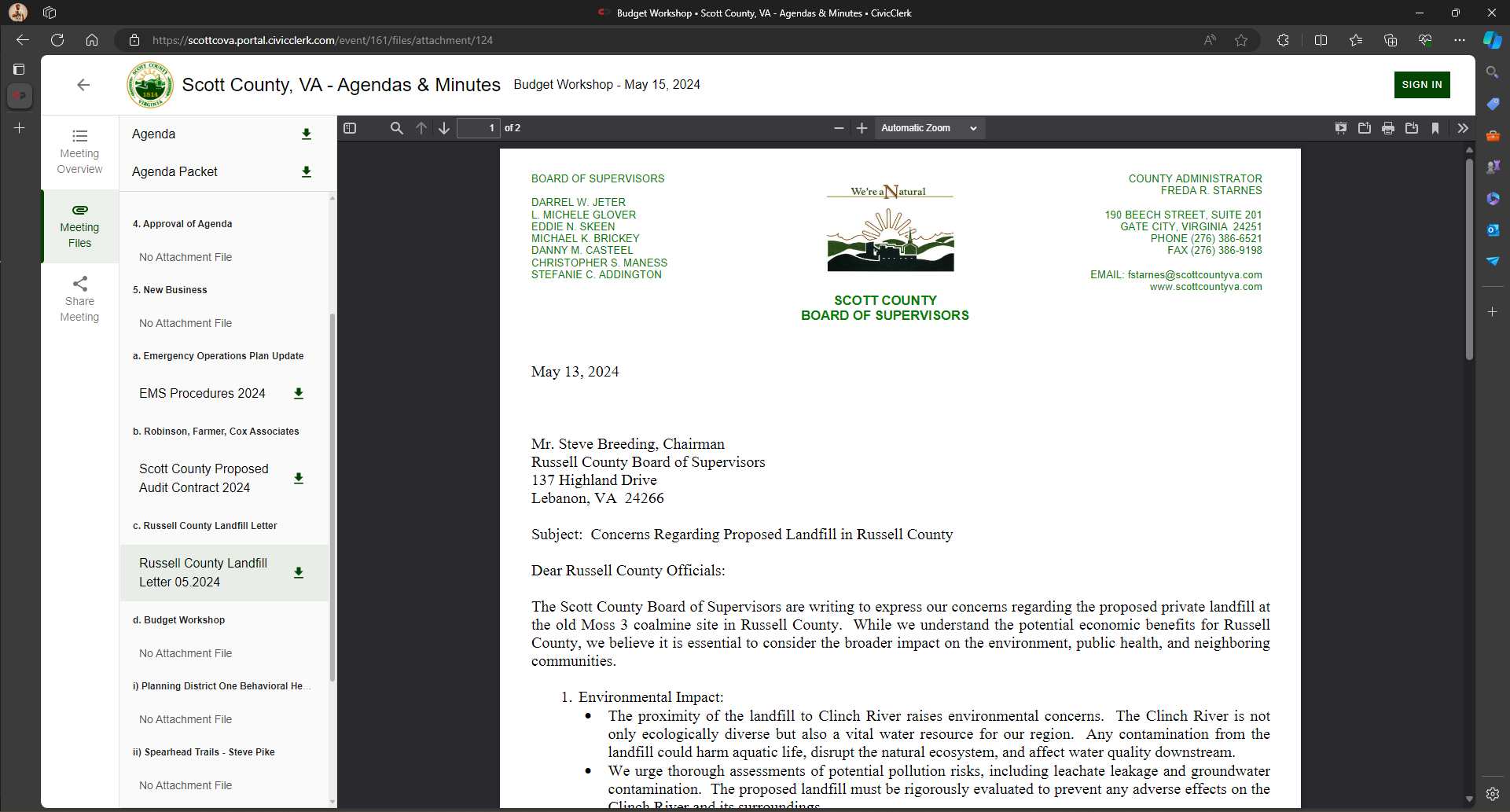Screen dimensions: 1510x812
Task: Print the Russell County Landfill letter
Action: (x=1388, y=128)
